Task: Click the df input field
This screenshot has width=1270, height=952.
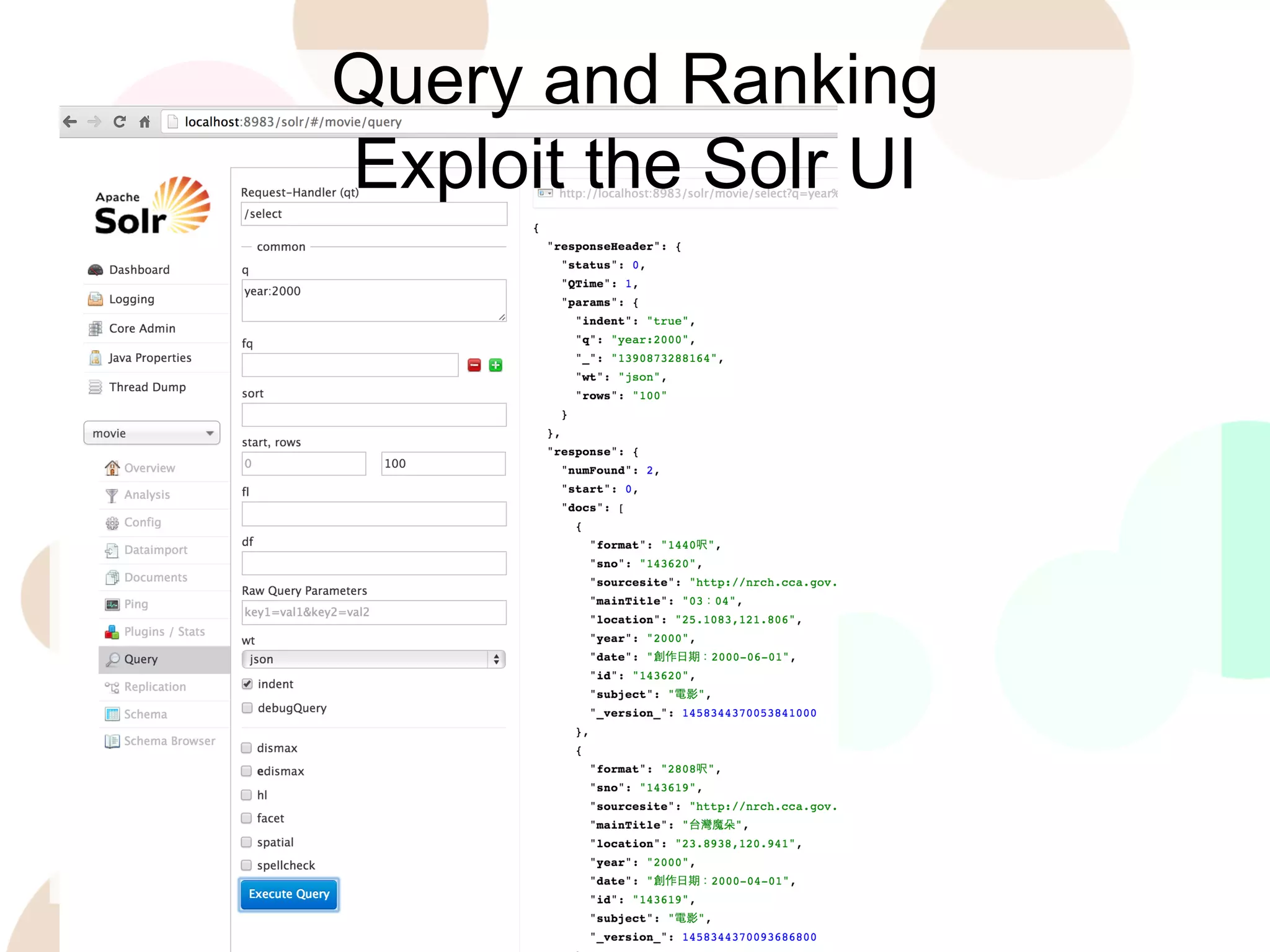Action: 374,563
